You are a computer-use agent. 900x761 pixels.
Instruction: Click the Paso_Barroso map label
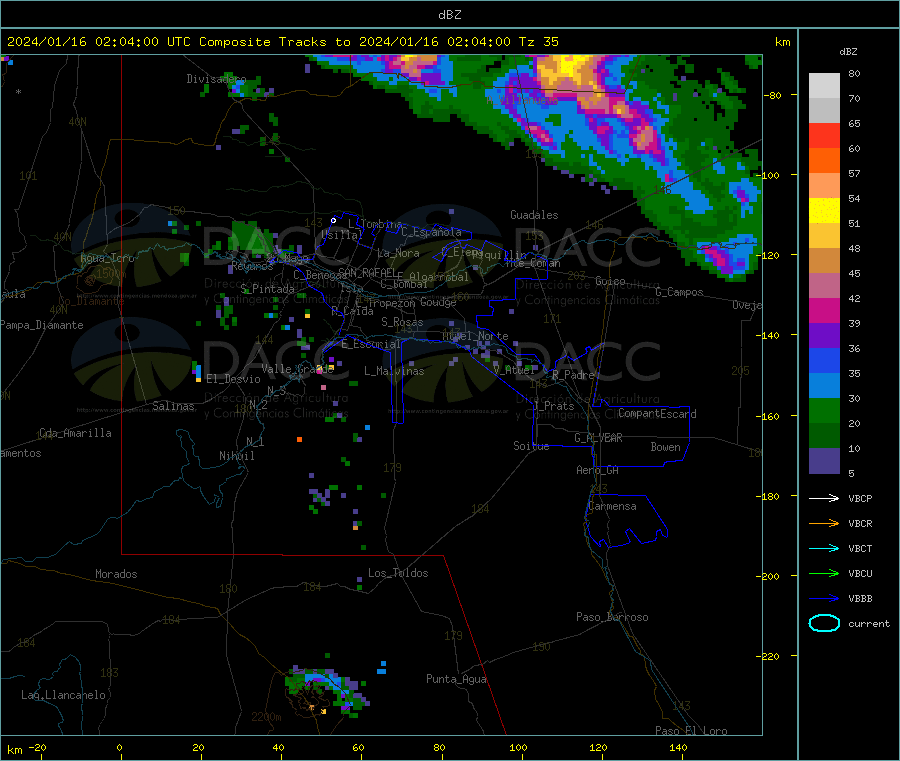tap(612, 618)
